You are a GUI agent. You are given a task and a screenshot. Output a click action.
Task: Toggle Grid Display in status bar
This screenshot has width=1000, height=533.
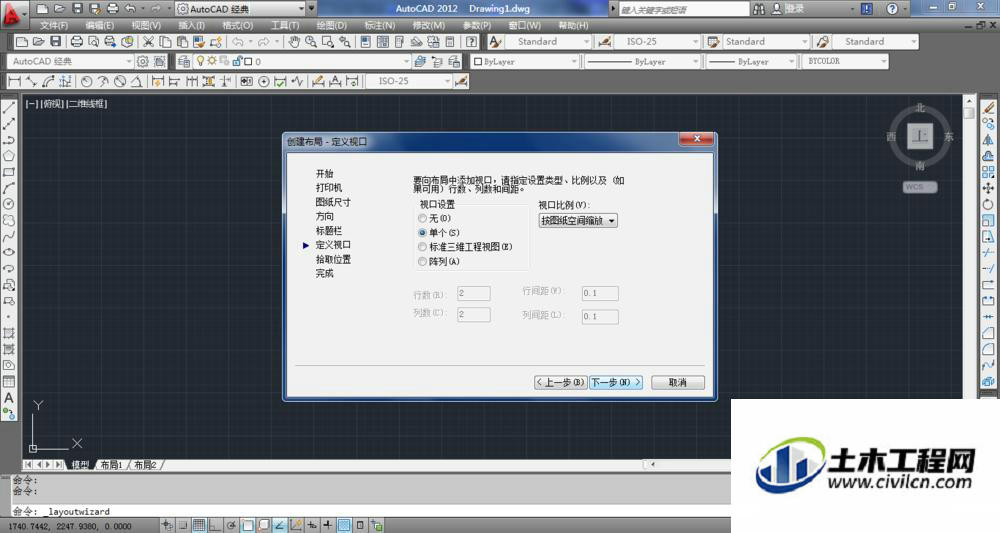[x=199, y=525]
